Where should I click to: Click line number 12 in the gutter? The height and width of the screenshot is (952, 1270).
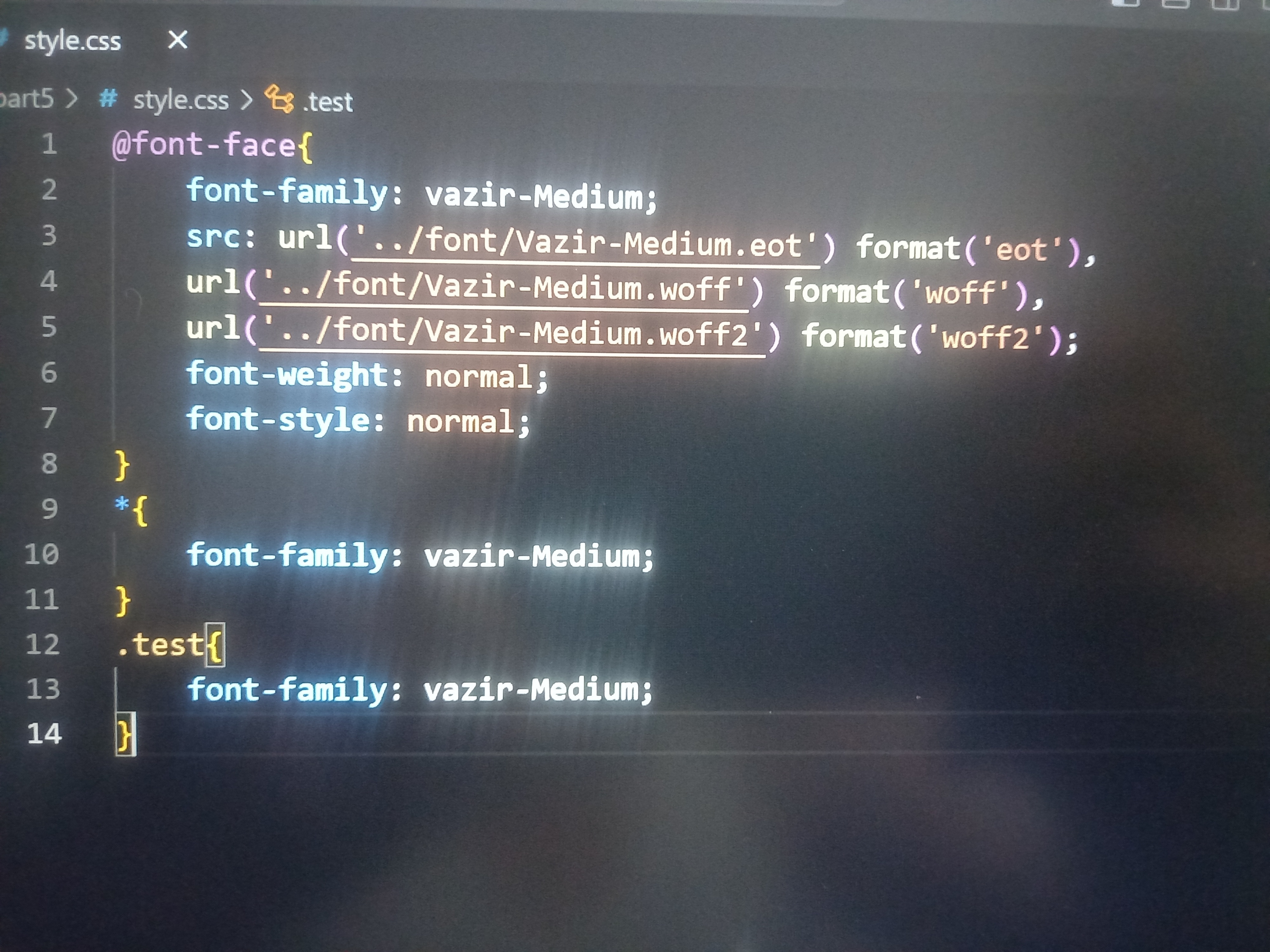point(43,645)
